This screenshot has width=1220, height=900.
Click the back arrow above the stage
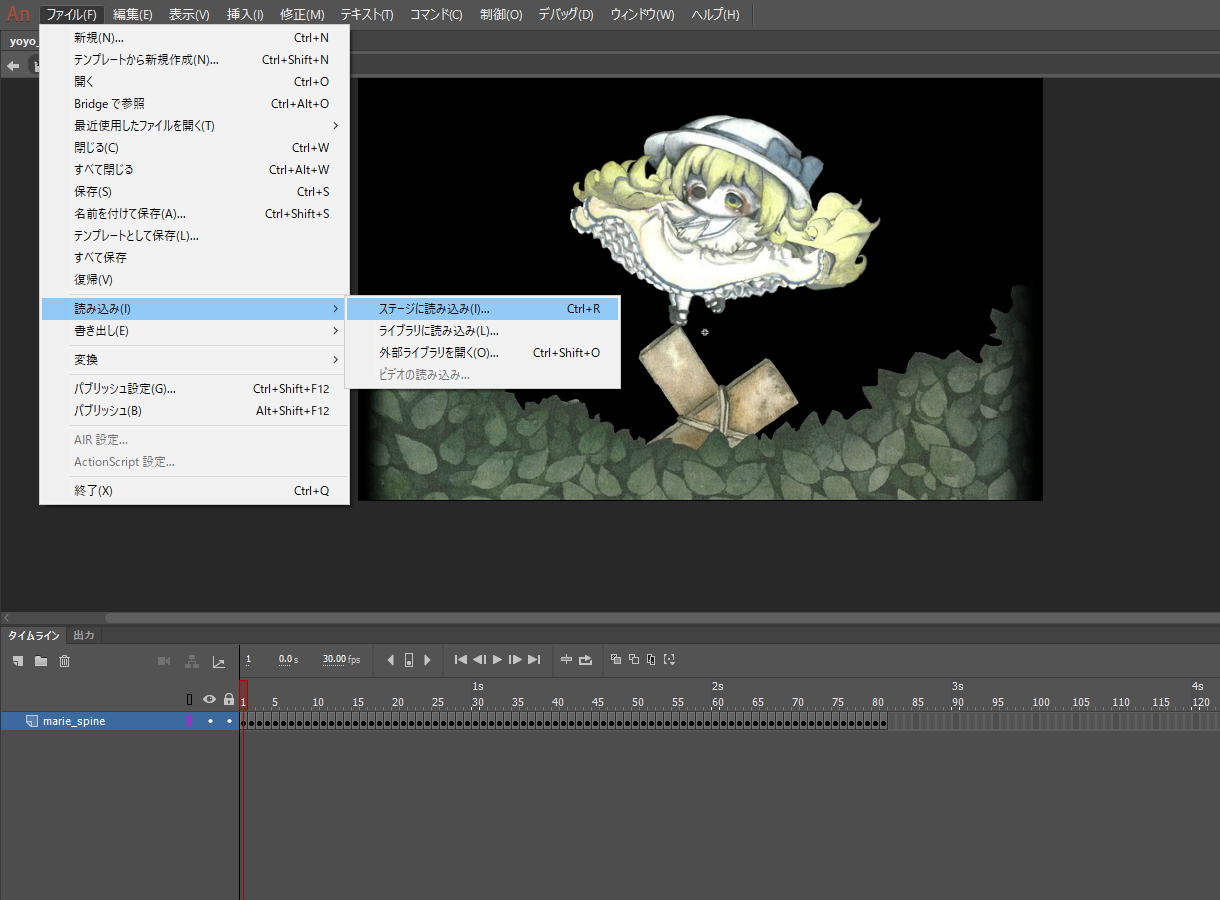point(13,65)
